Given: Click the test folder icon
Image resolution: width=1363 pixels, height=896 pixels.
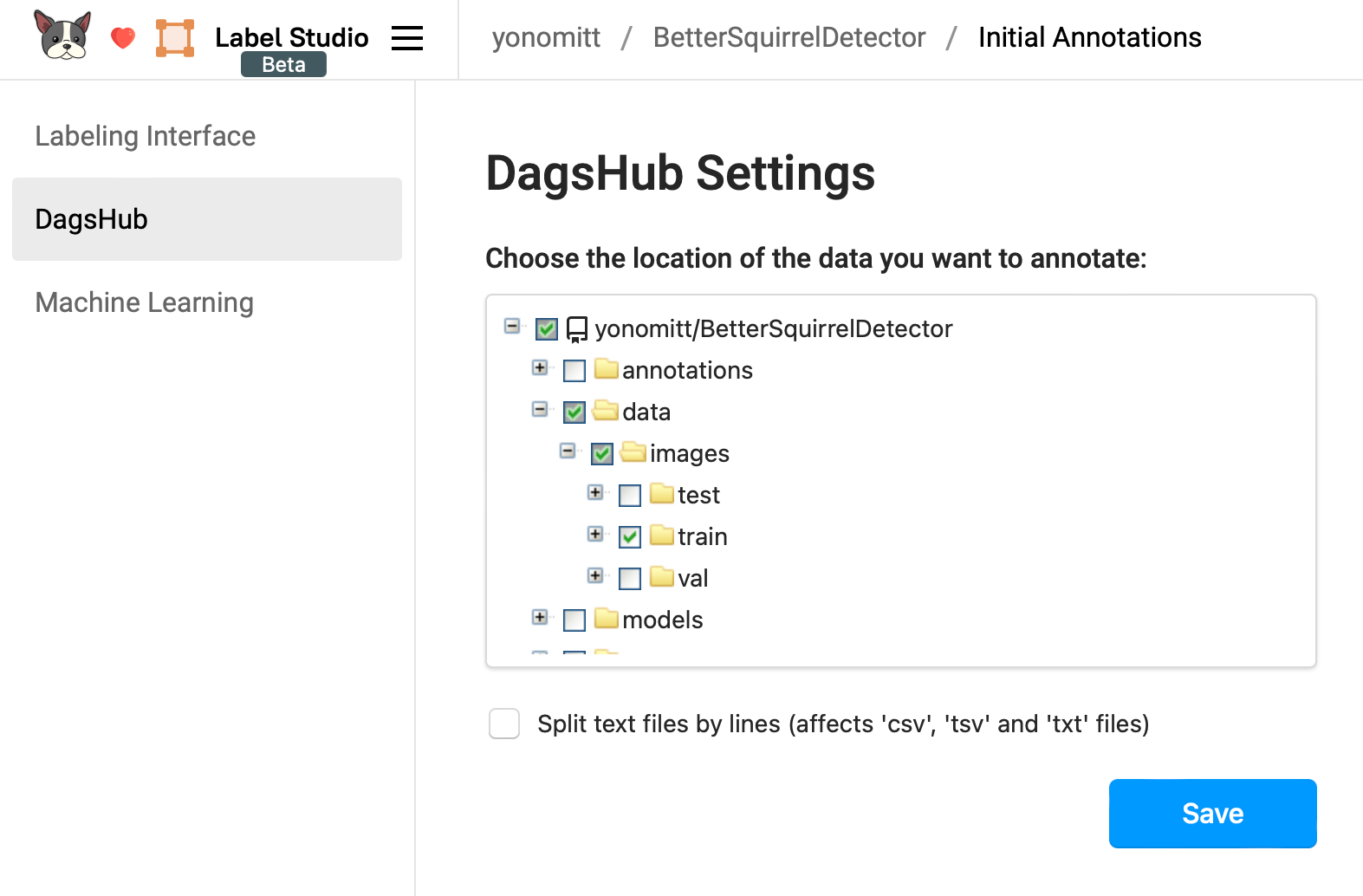Looking at the screenshot, I should point(662,494).
